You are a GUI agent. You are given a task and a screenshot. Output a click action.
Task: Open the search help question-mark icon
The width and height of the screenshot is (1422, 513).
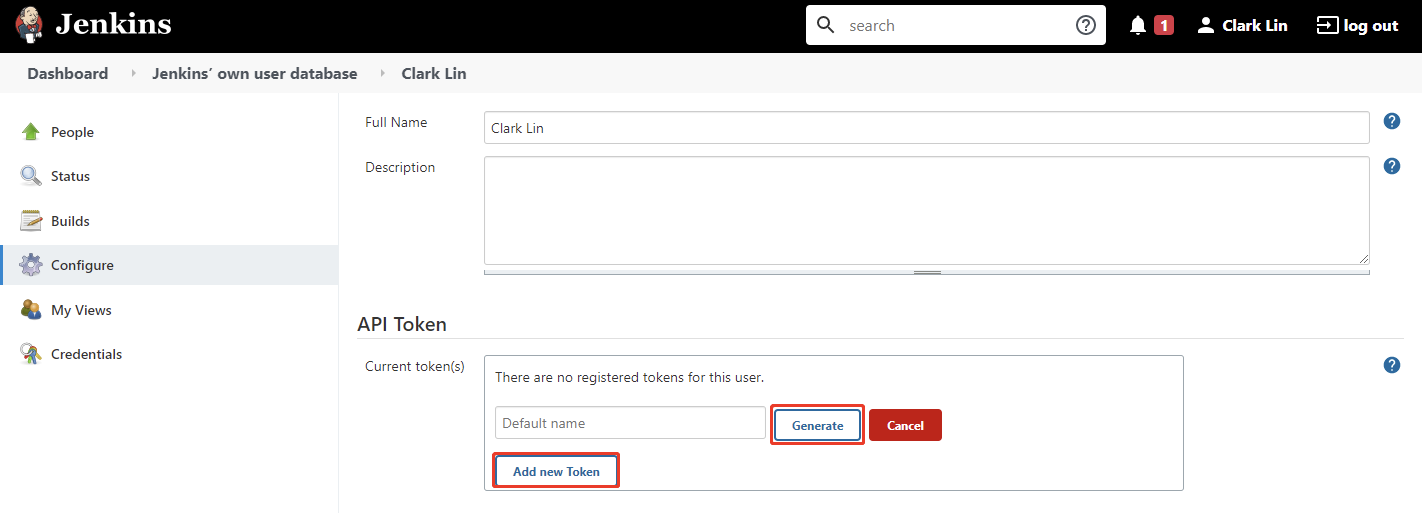pos(1085,26)
